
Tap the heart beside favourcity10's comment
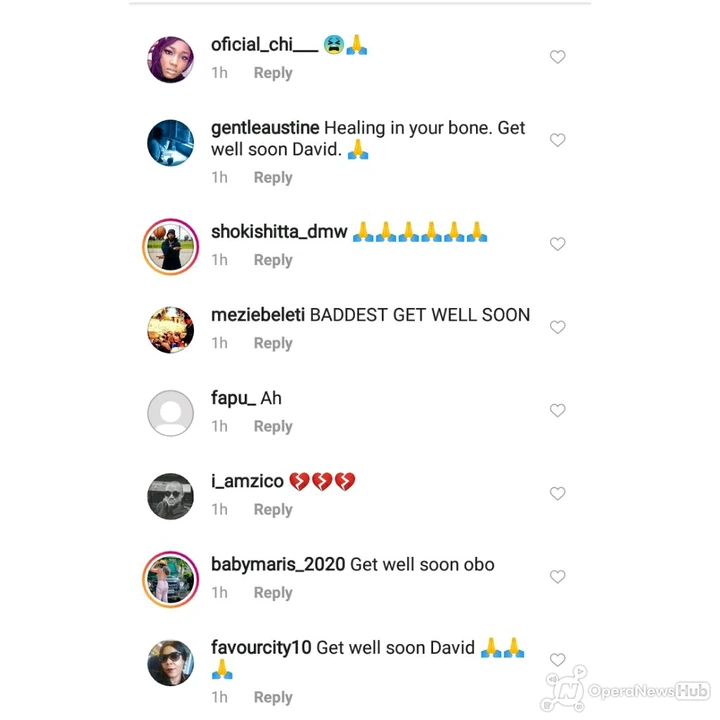[557, 660]
